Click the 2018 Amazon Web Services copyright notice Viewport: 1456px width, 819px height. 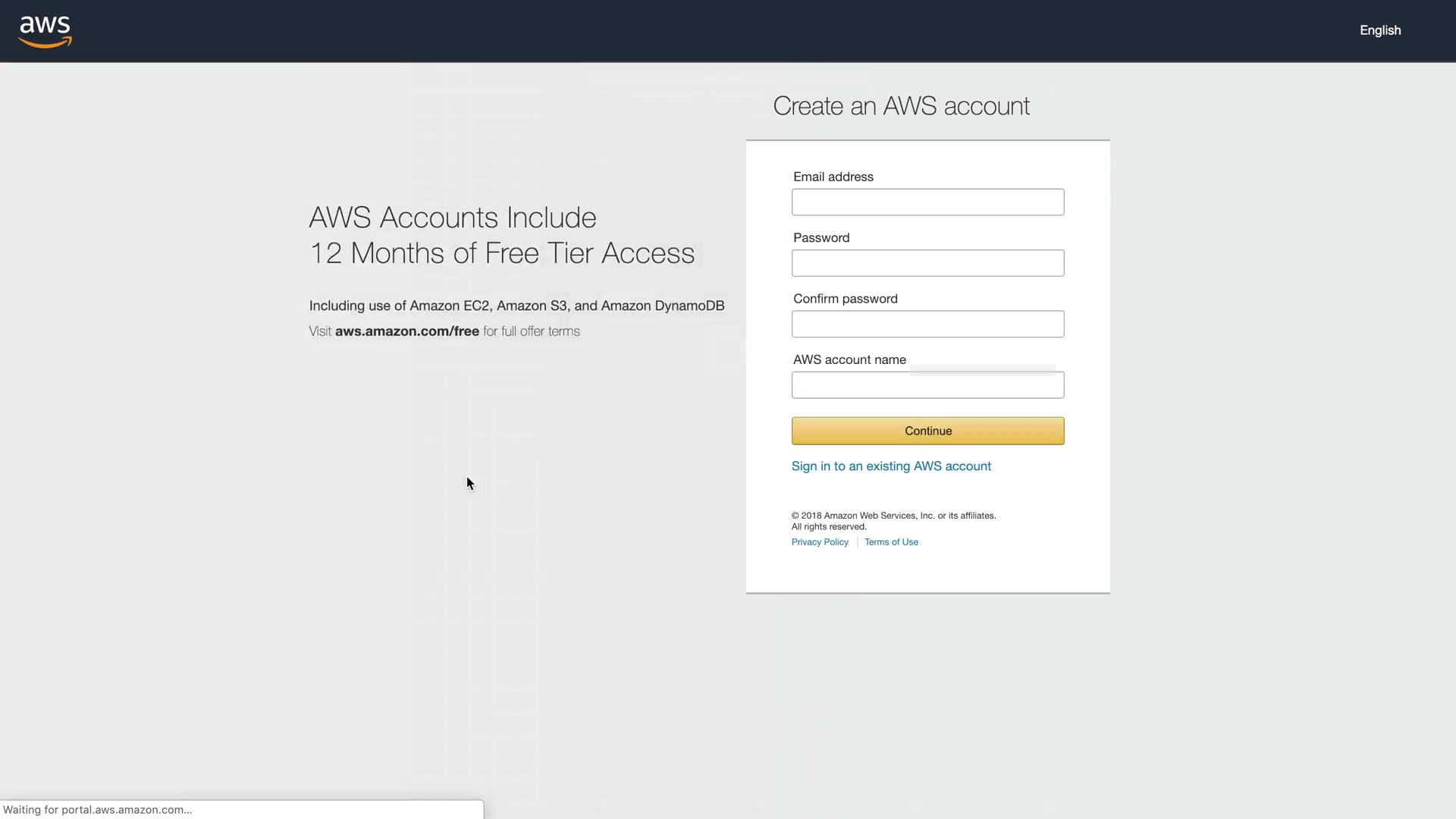click(893, 521)
